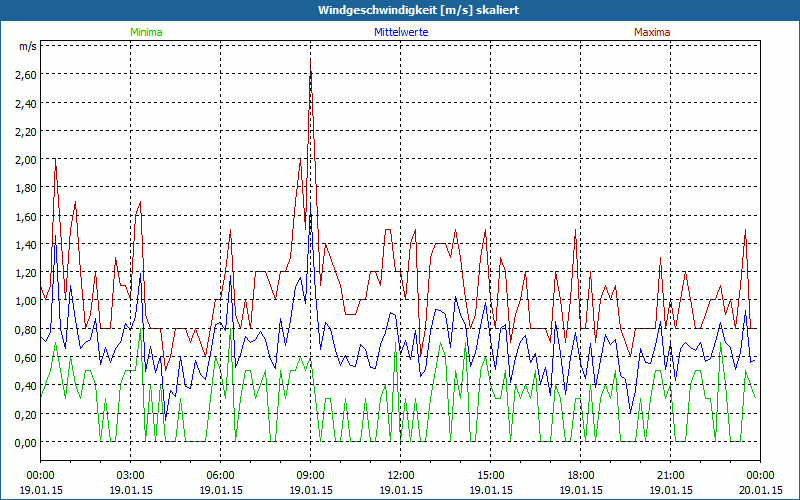Click the y-axis value '2,00'

pos(27,160)
